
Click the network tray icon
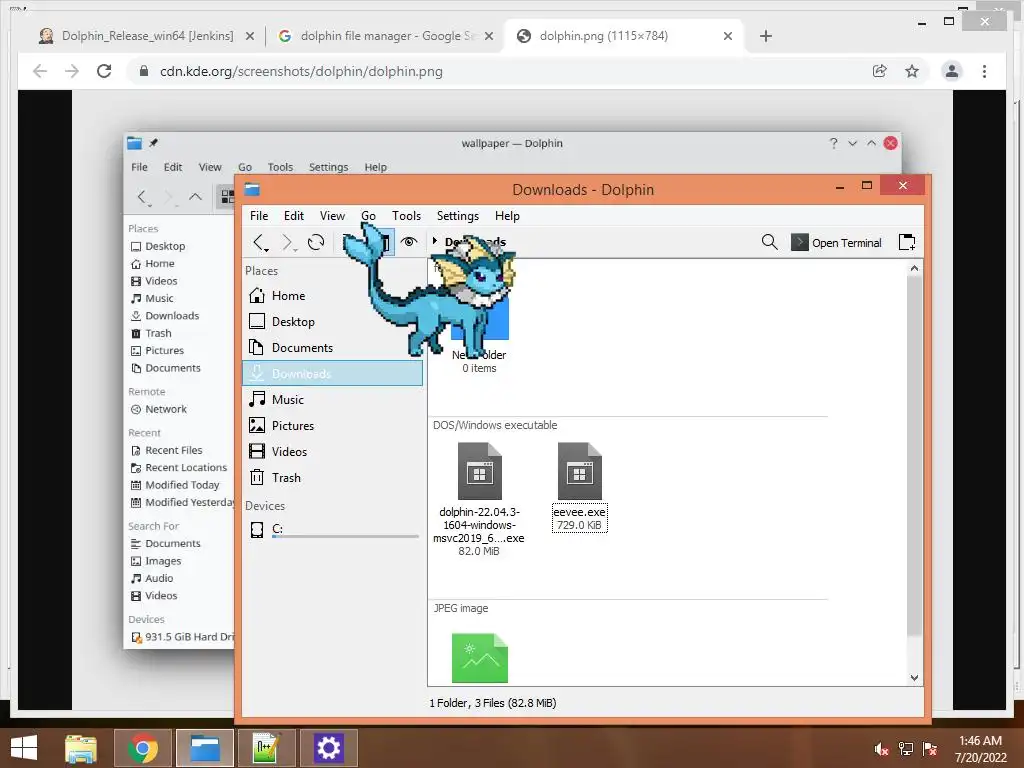click(x=905, y=749)
